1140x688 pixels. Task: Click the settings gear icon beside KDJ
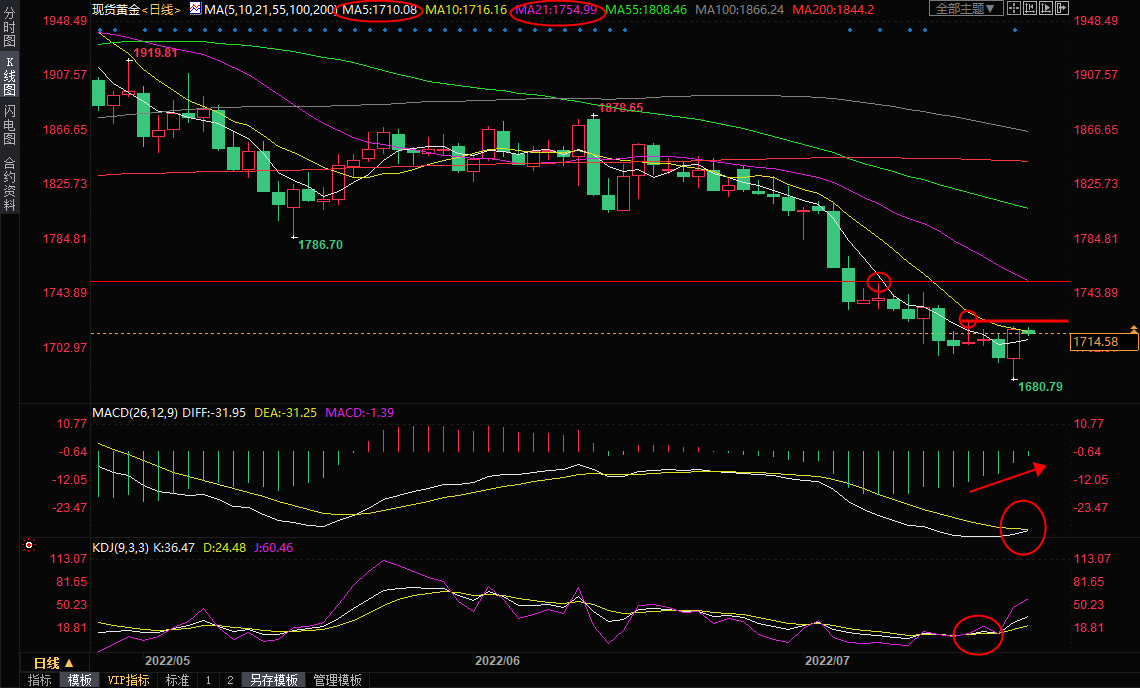28,546
